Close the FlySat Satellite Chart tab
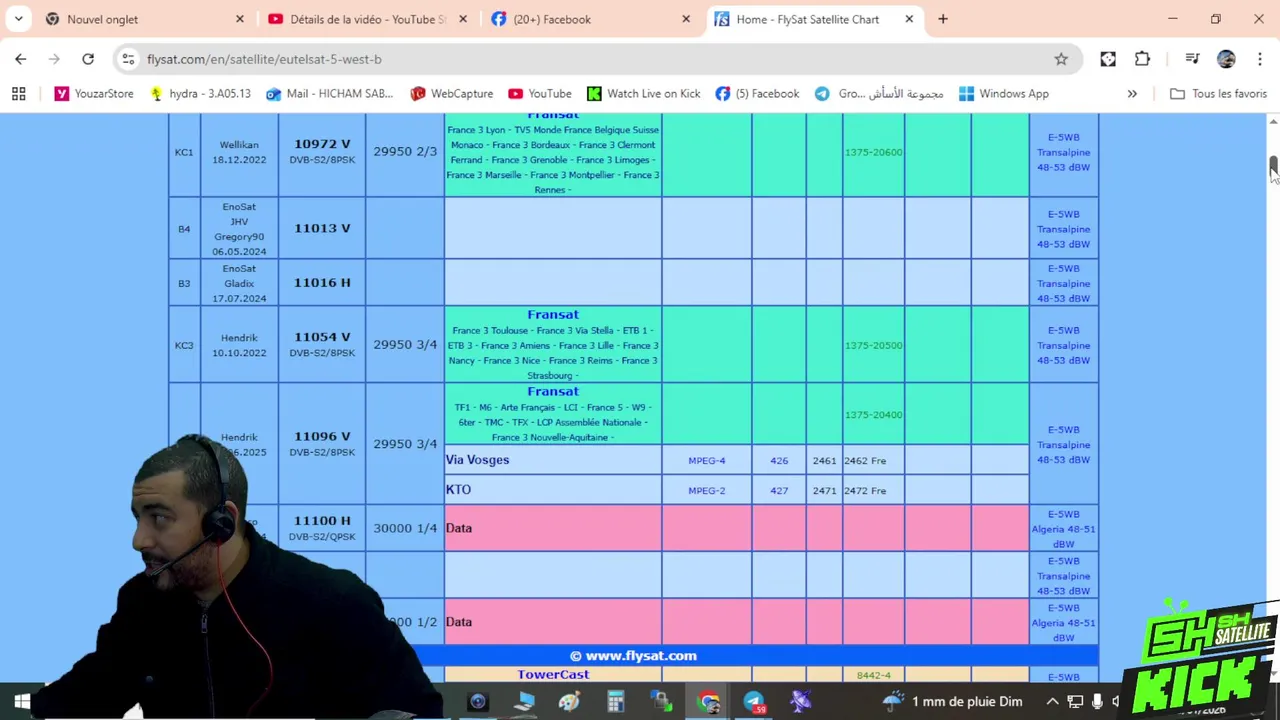This screenshot has width=1280, height=720. pos(909,19)
